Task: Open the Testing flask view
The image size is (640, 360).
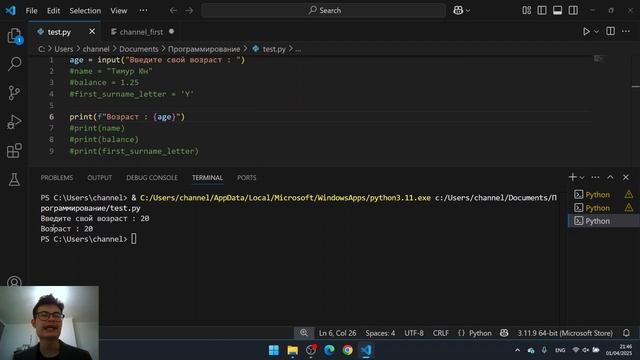Action: point(14,179)
